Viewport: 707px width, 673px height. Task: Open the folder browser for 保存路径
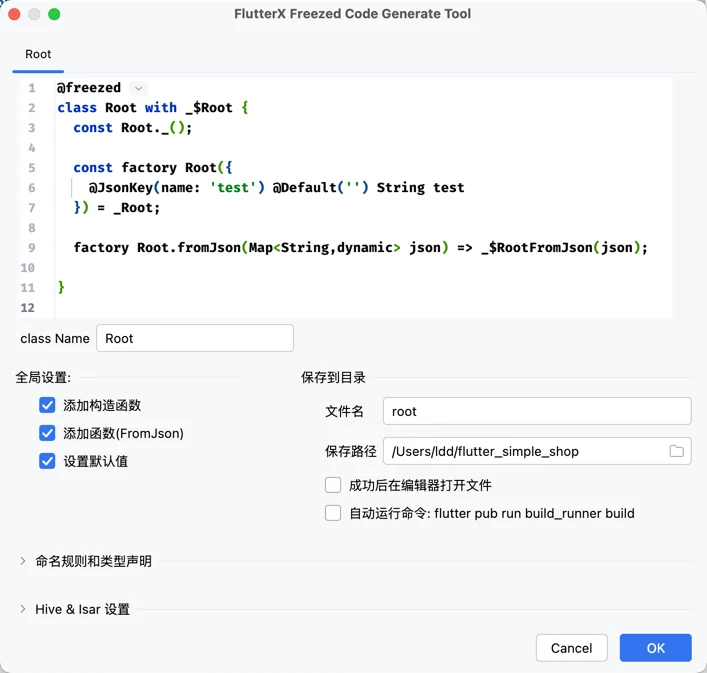677,451
